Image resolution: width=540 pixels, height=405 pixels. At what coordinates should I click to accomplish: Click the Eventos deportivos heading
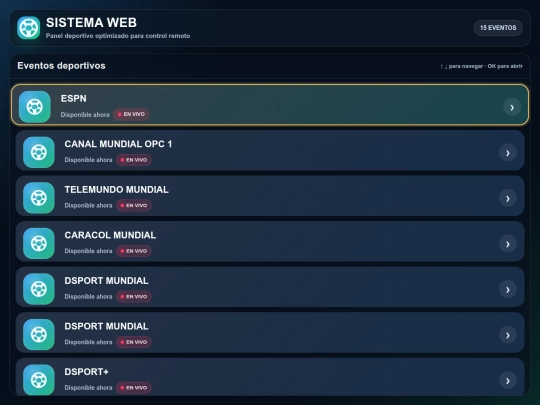pos(61,66)
